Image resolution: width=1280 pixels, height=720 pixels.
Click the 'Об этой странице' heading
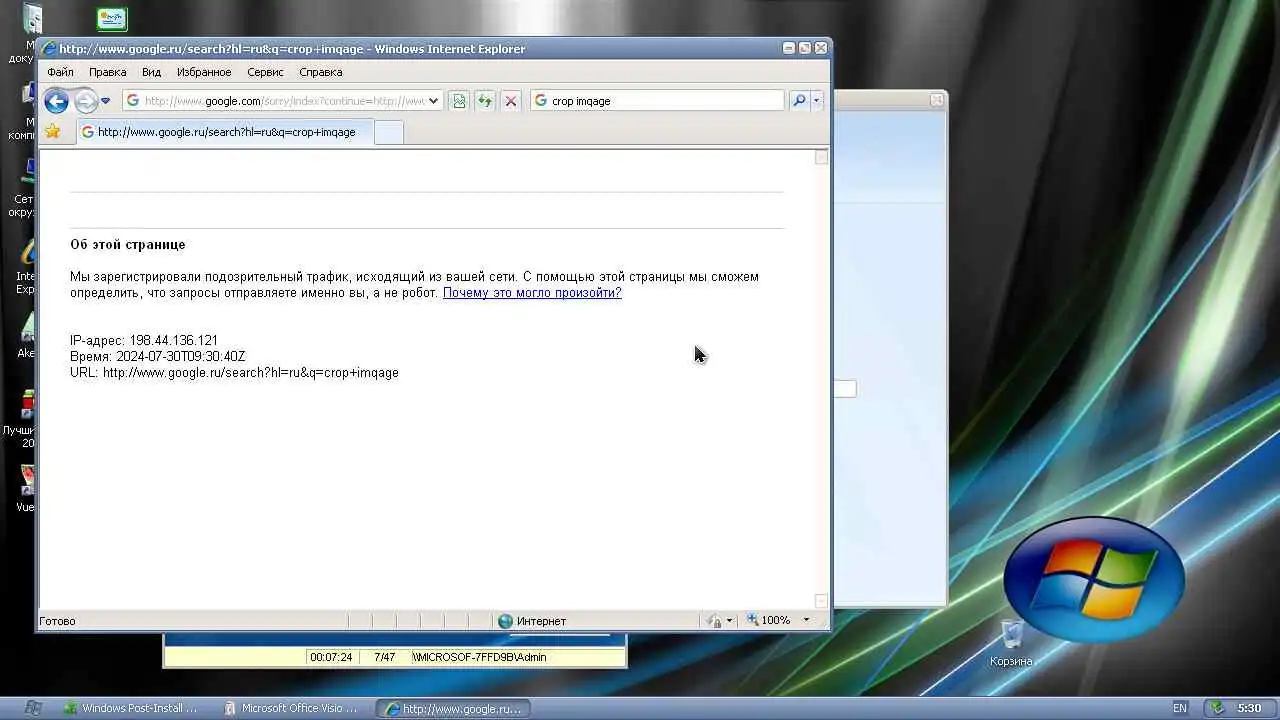[x=127, y=244]
